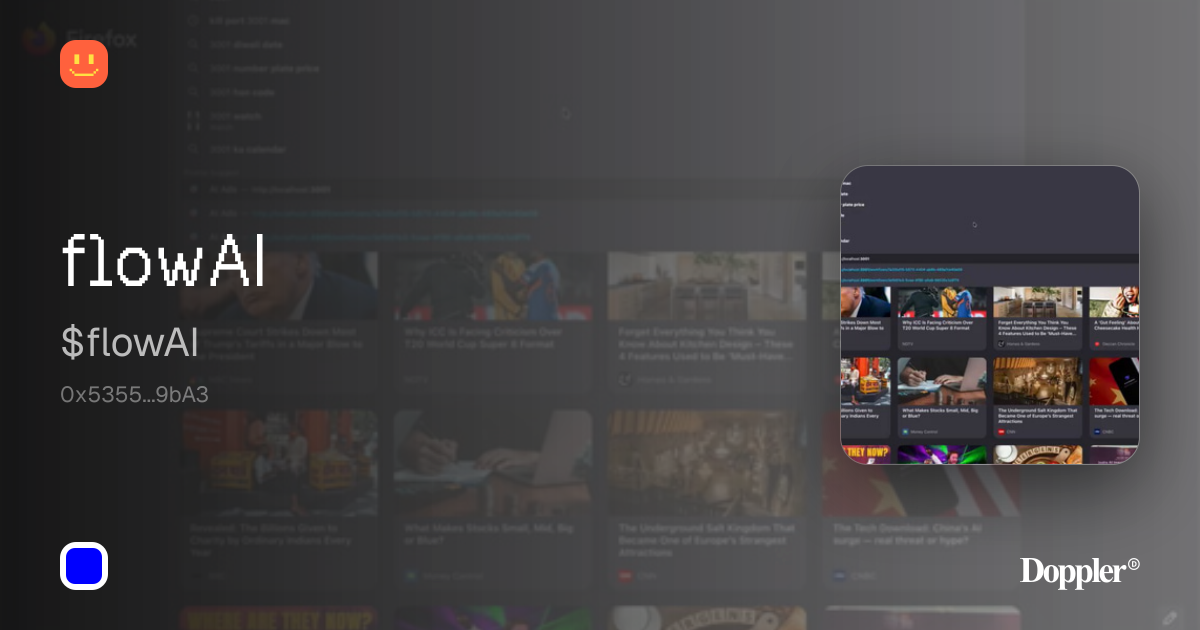This screenshot has height=630, width=1200.
Task: Click the orange smiley face icon
Action: [x=84, y=64]
